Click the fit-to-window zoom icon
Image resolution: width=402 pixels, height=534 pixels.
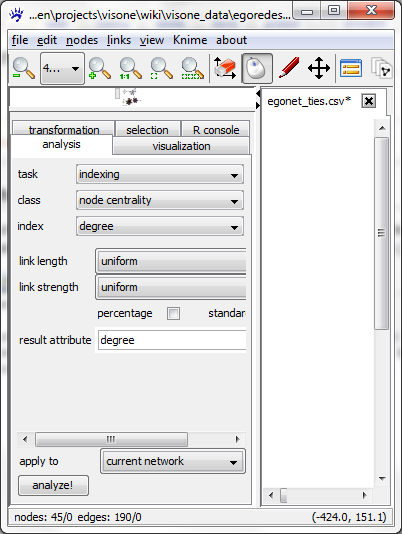pyautogui.click(x=161, y=68)
